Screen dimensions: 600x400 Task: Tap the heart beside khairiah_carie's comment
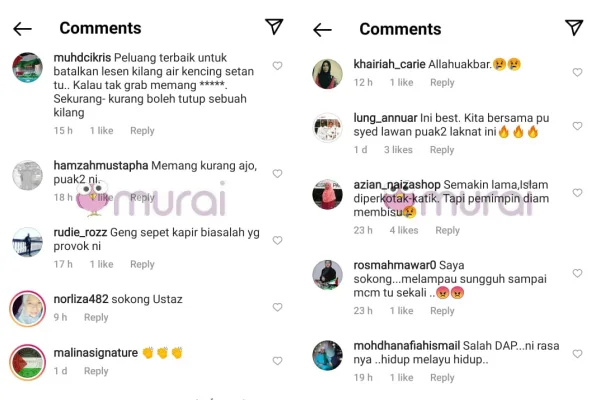click(577, 72)
